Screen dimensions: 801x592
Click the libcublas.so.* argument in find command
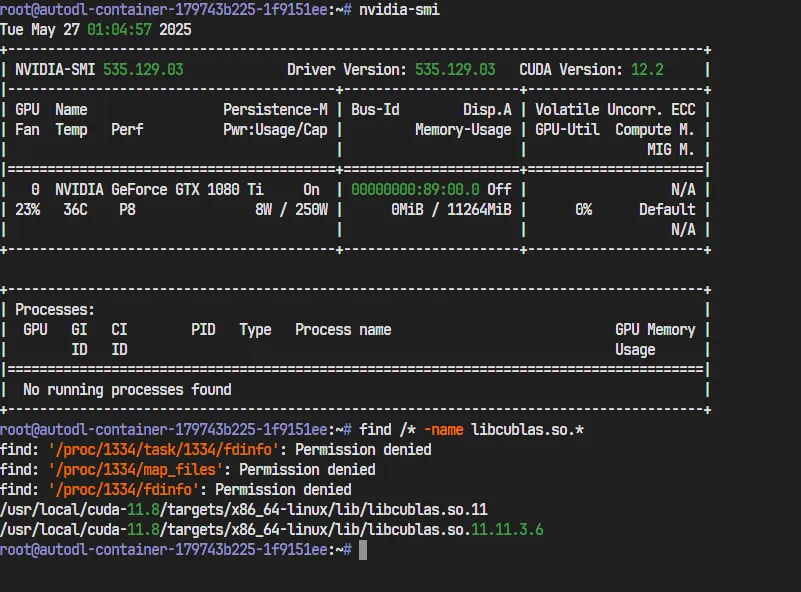527,430
